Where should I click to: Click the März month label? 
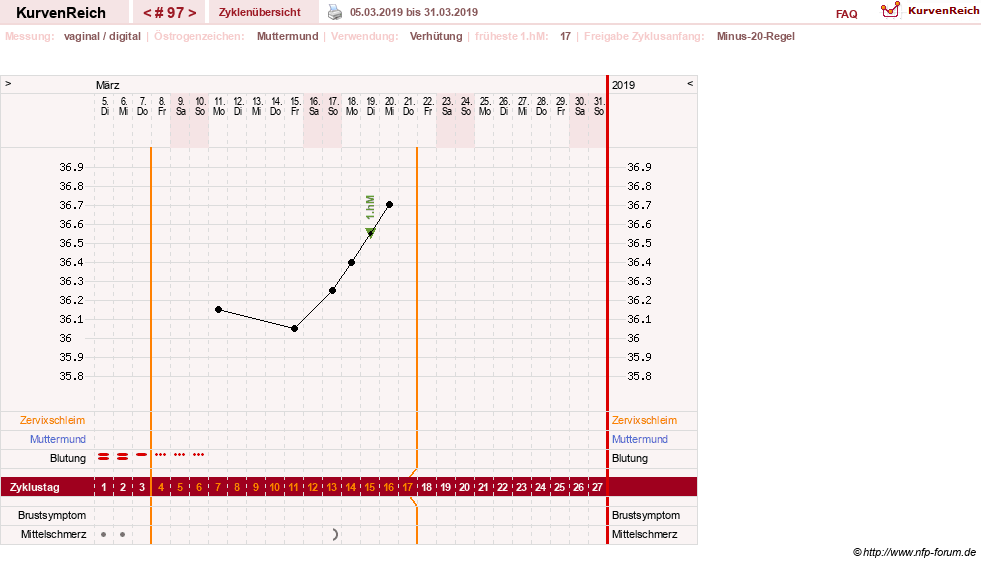[108, 85]
